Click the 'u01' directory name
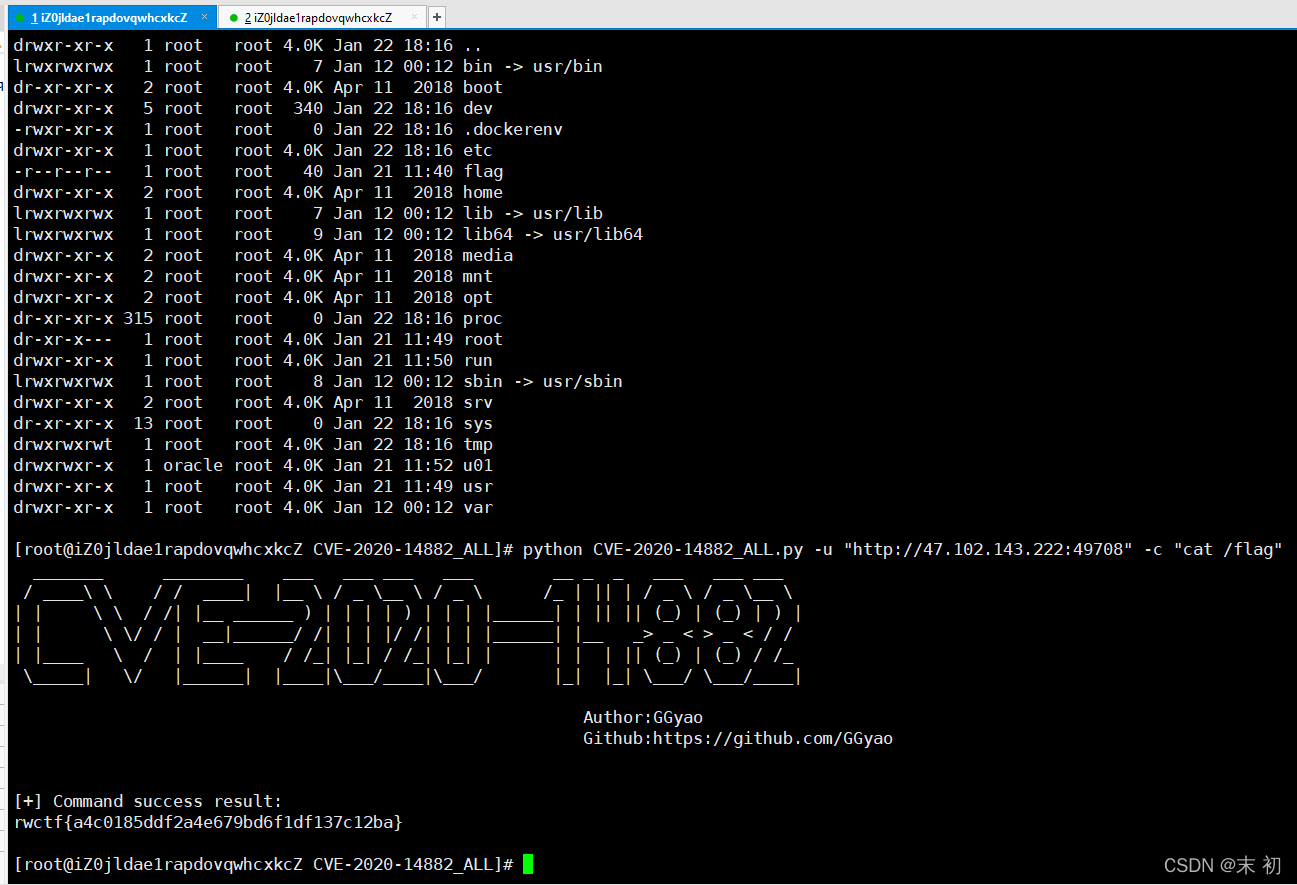Viewport: 1297px width, 885px height. [478, 465]
